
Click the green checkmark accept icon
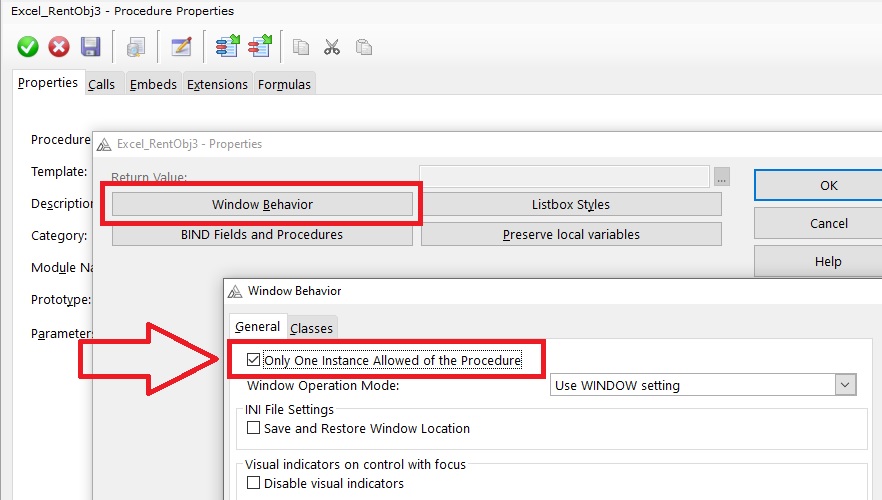point(28,47)
